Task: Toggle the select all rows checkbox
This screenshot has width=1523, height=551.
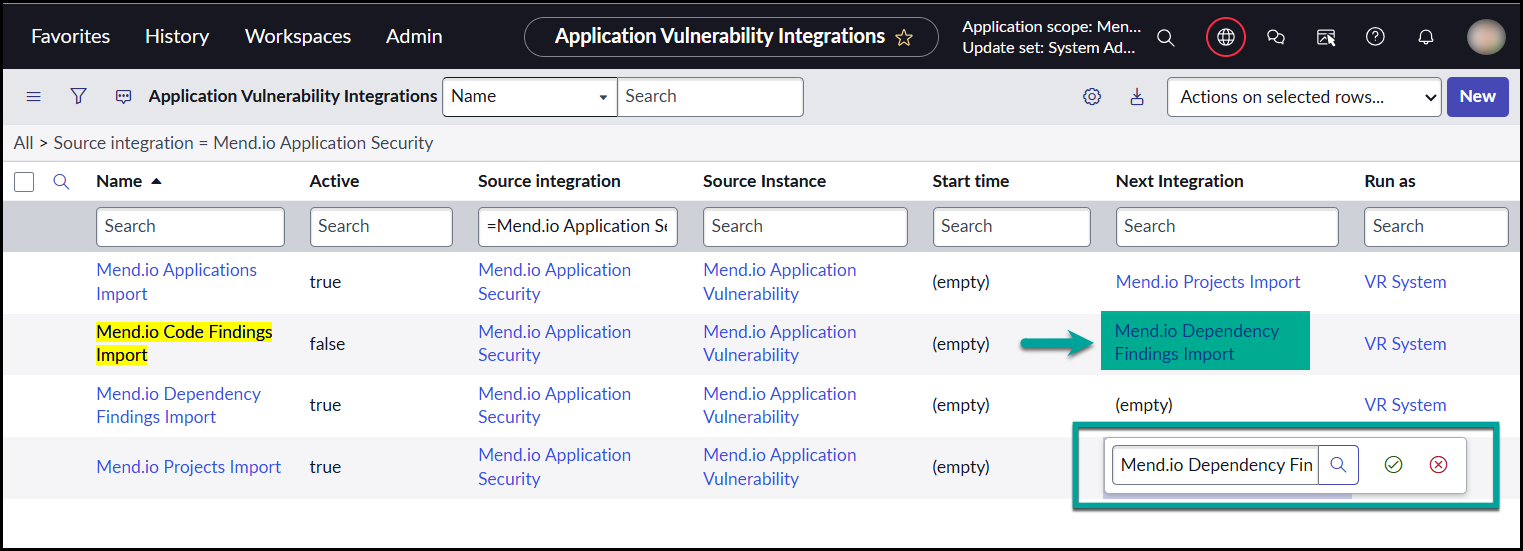Action: [25, 182]
